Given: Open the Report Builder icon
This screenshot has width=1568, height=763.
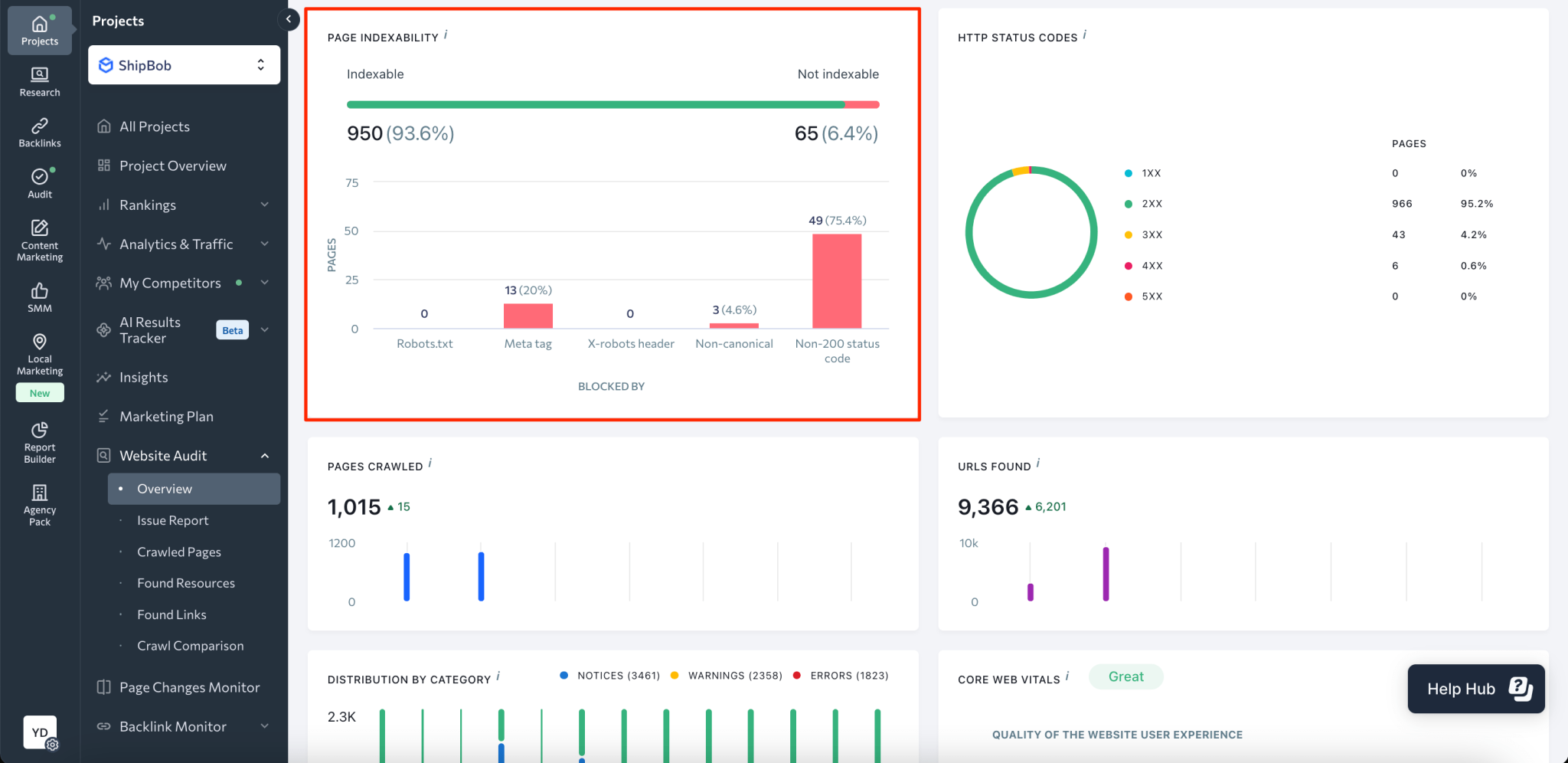Looking at the screenshot, I should (x=39, y=442).
